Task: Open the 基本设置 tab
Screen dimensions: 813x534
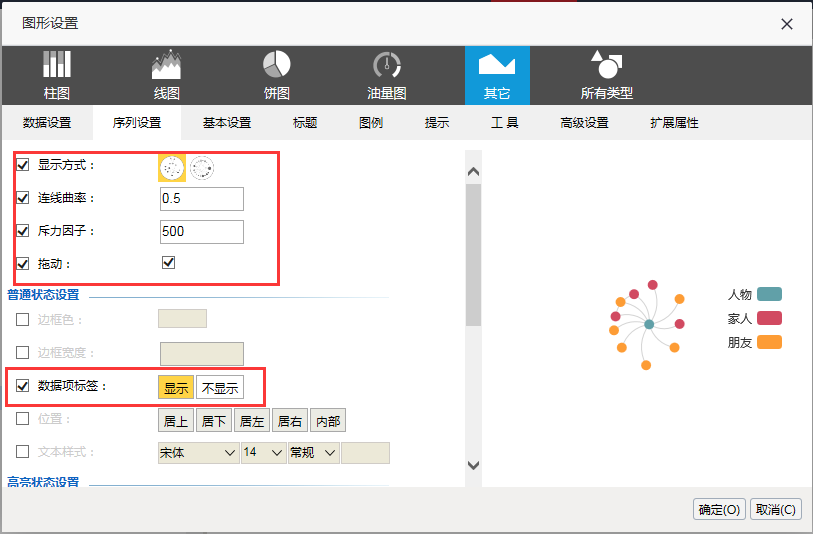Action: pyautogui.click(x=227, y=123)
